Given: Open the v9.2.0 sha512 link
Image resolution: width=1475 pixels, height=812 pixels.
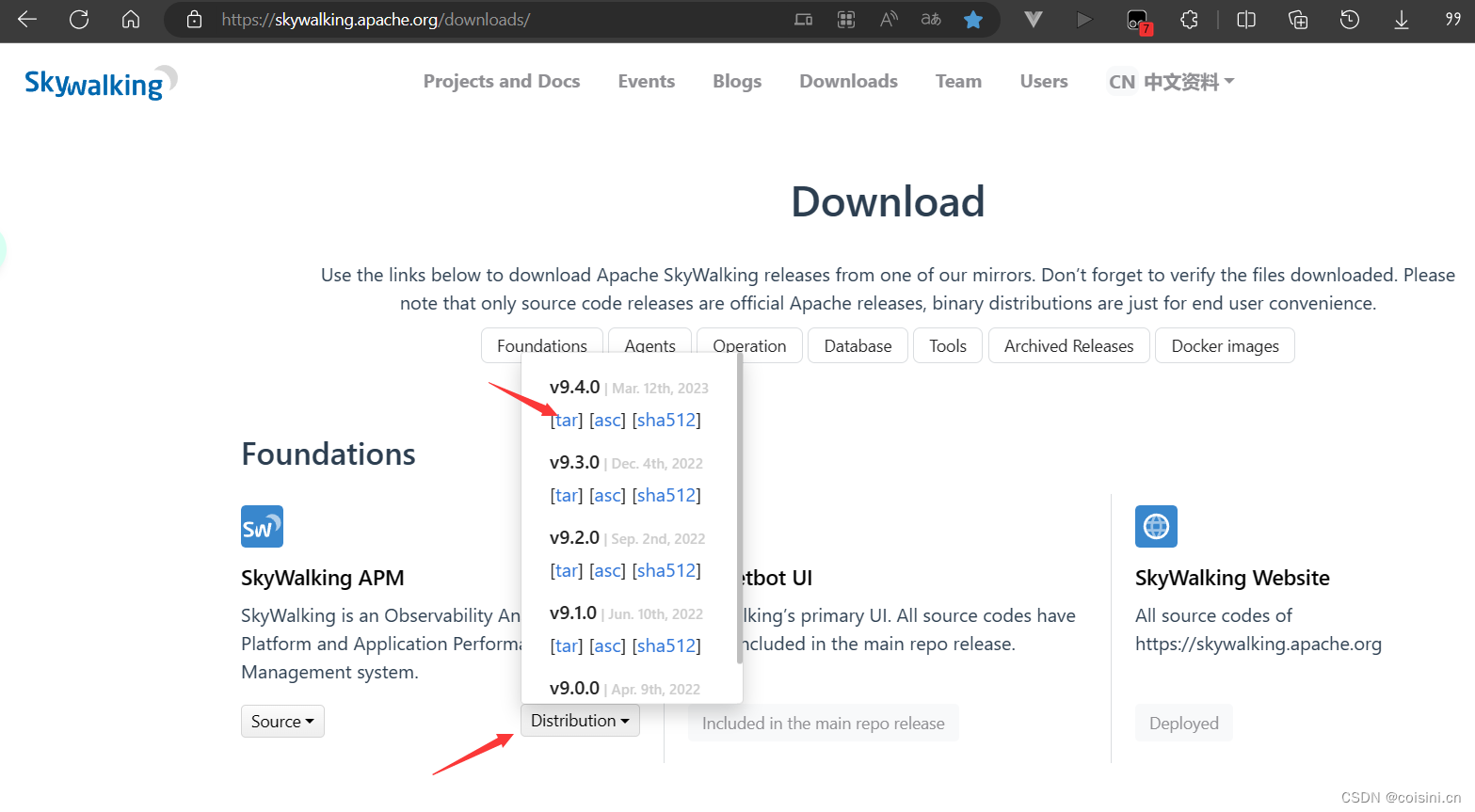Looking at the screenshot, I should (x=666, y=570).
